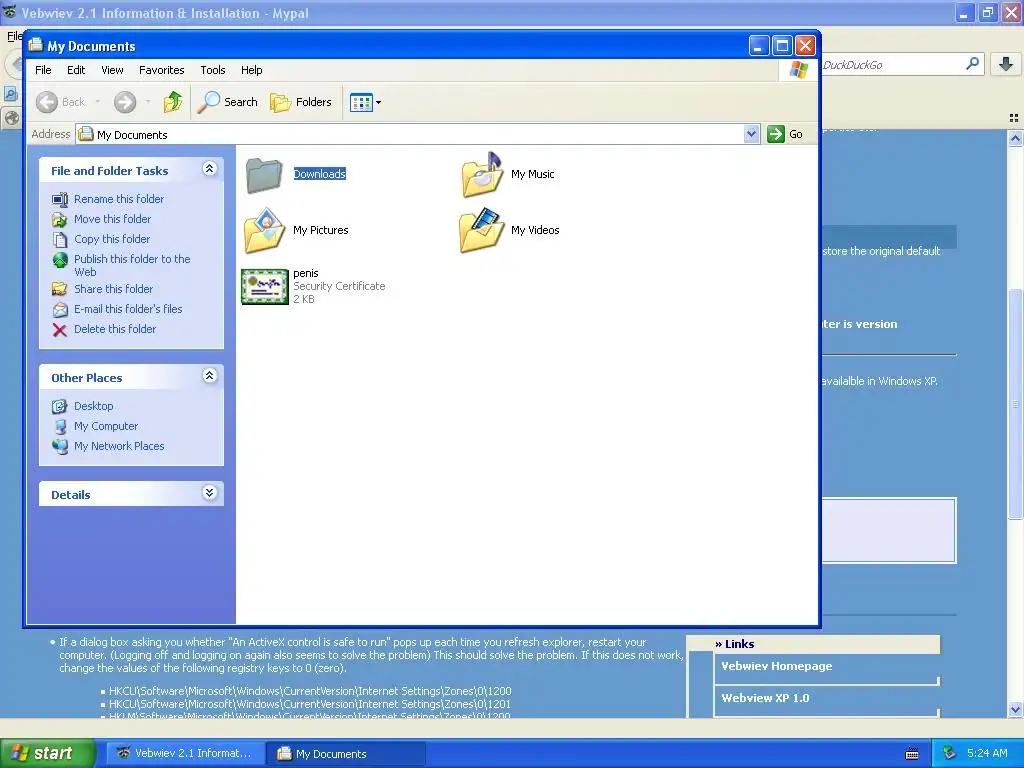Click the red Delete this folder icon

59,330
